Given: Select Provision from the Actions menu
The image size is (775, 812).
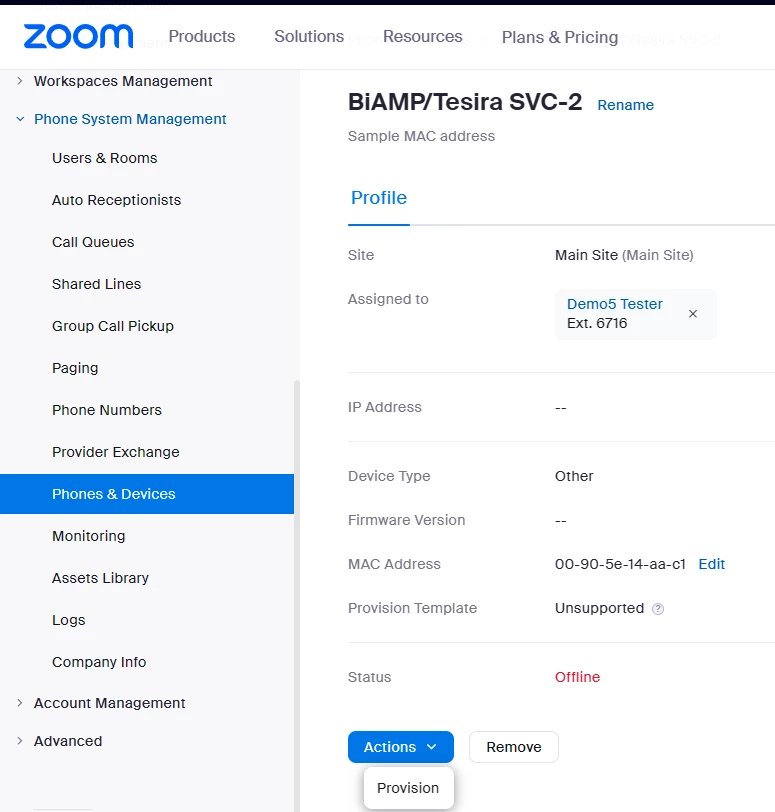Looking at the screenshot, I should [408, 788].
